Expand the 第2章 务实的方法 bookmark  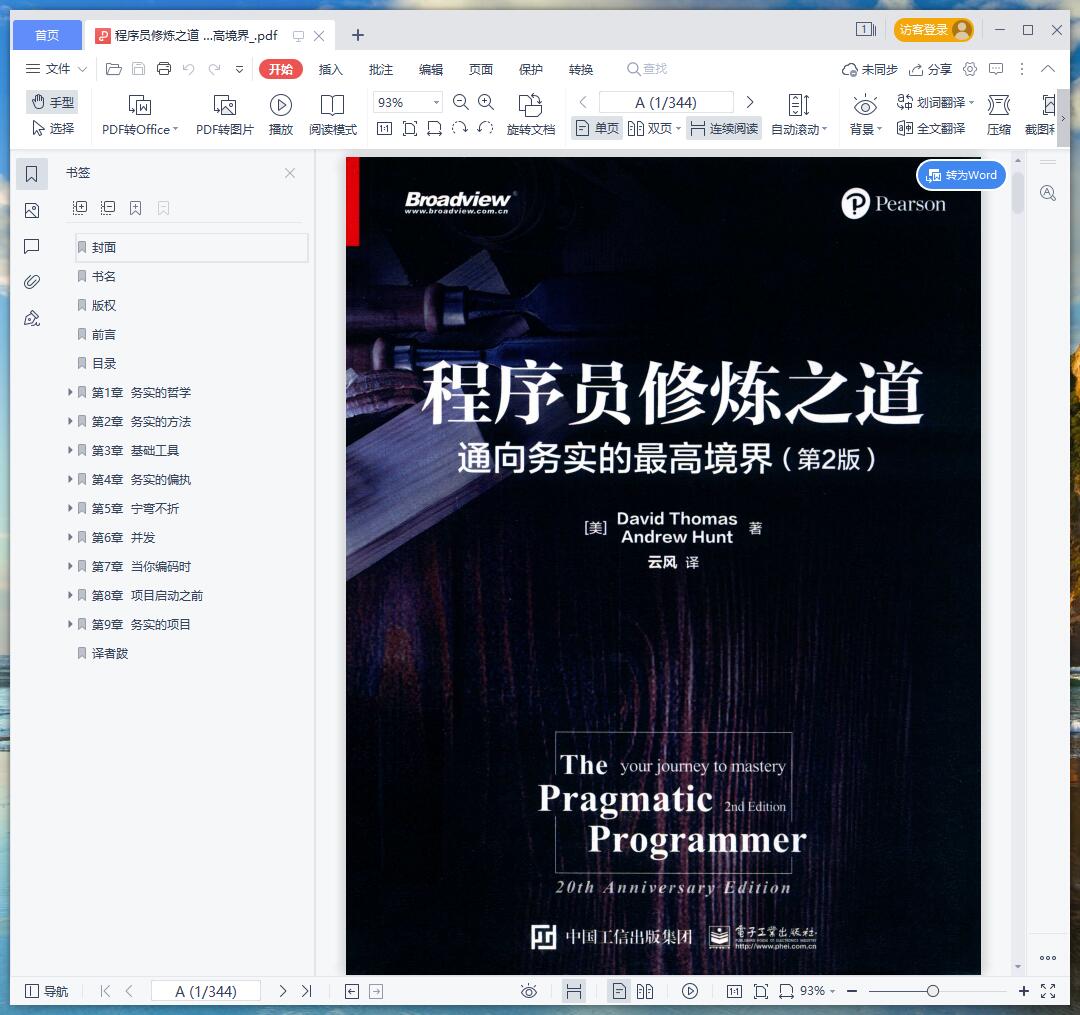(70, 421)
